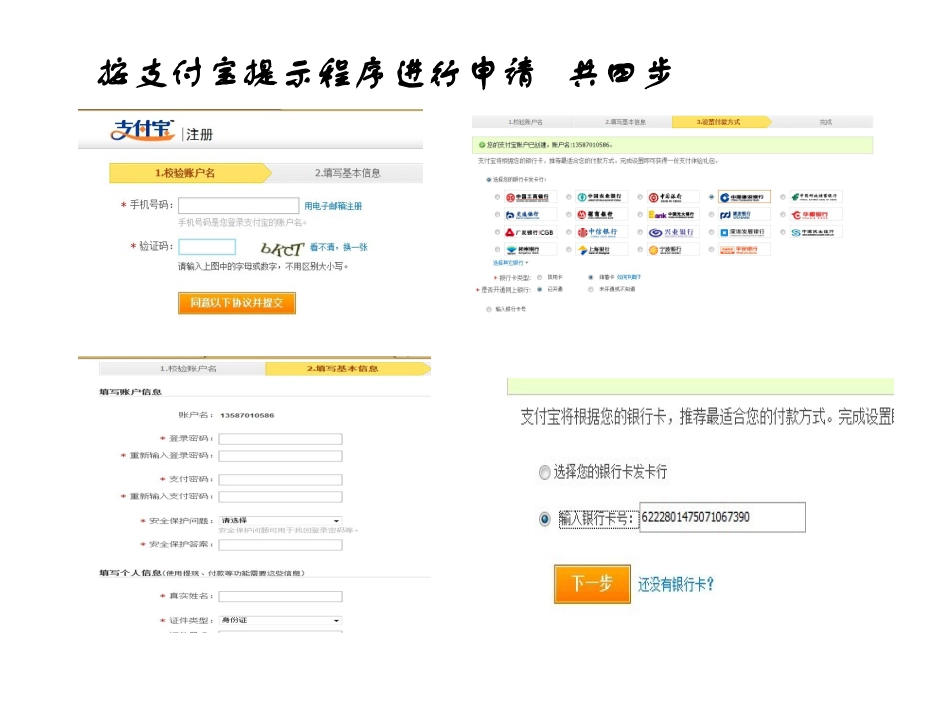
Task: Click the 安全保护答案 input field
Action: (x=281, y=545)
